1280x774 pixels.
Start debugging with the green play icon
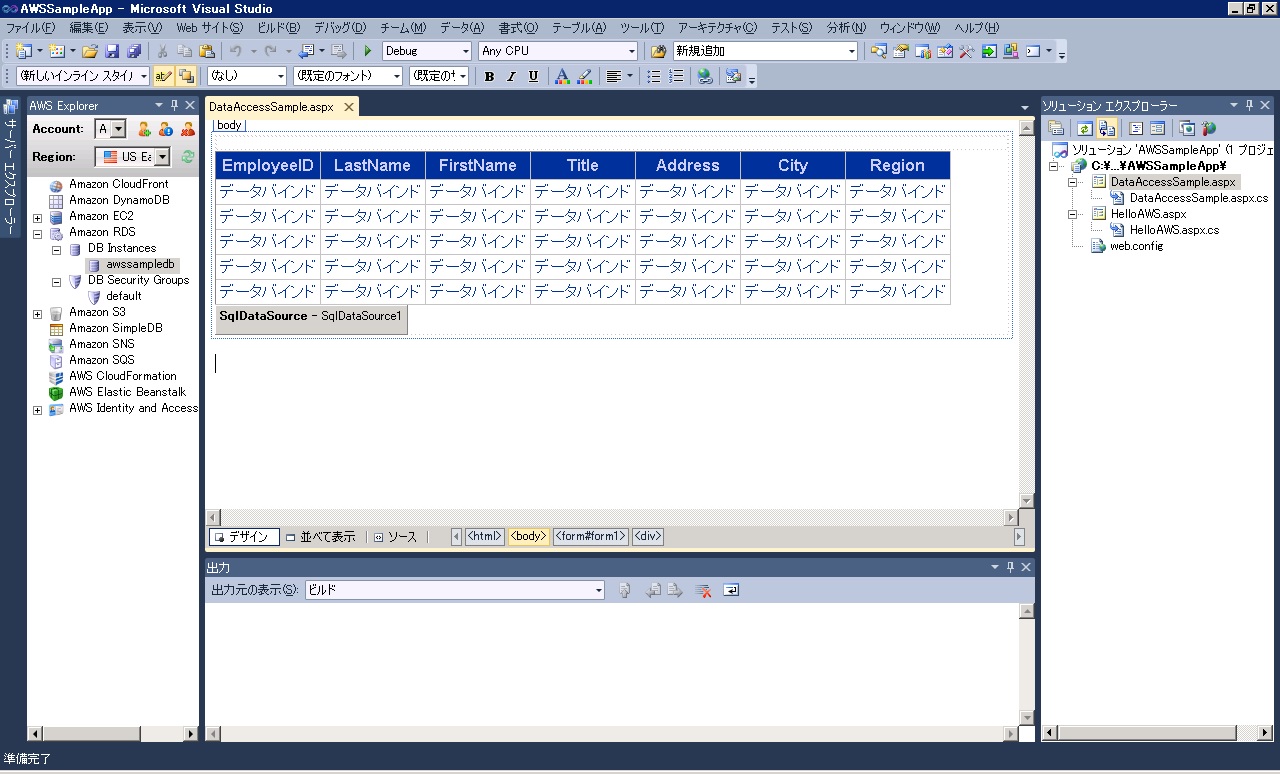coord(367,51)
